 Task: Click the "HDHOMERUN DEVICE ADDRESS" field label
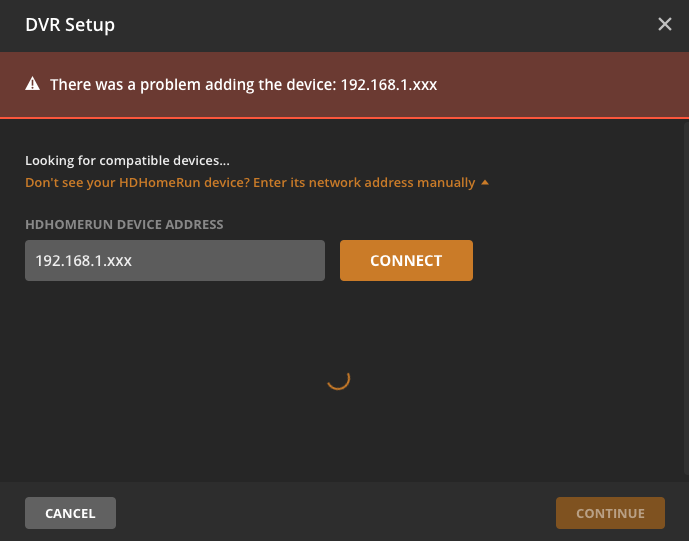tap(124, 225)
